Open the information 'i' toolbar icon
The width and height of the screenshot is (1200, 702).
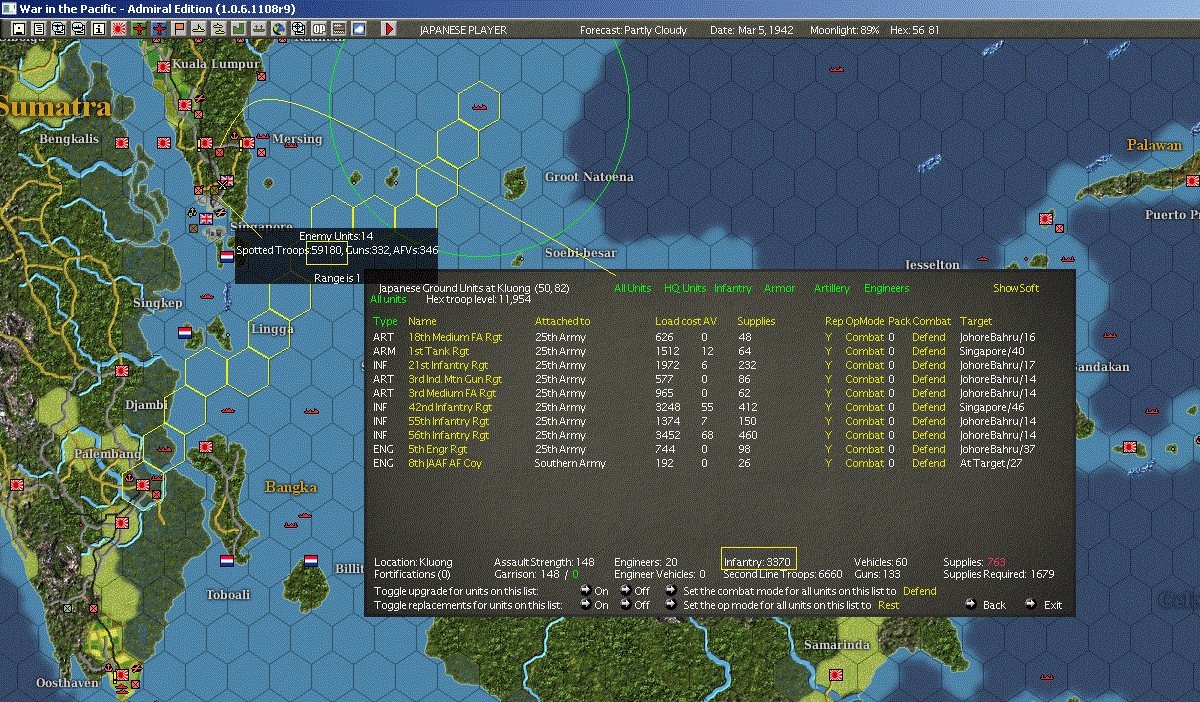coord(99,29)
